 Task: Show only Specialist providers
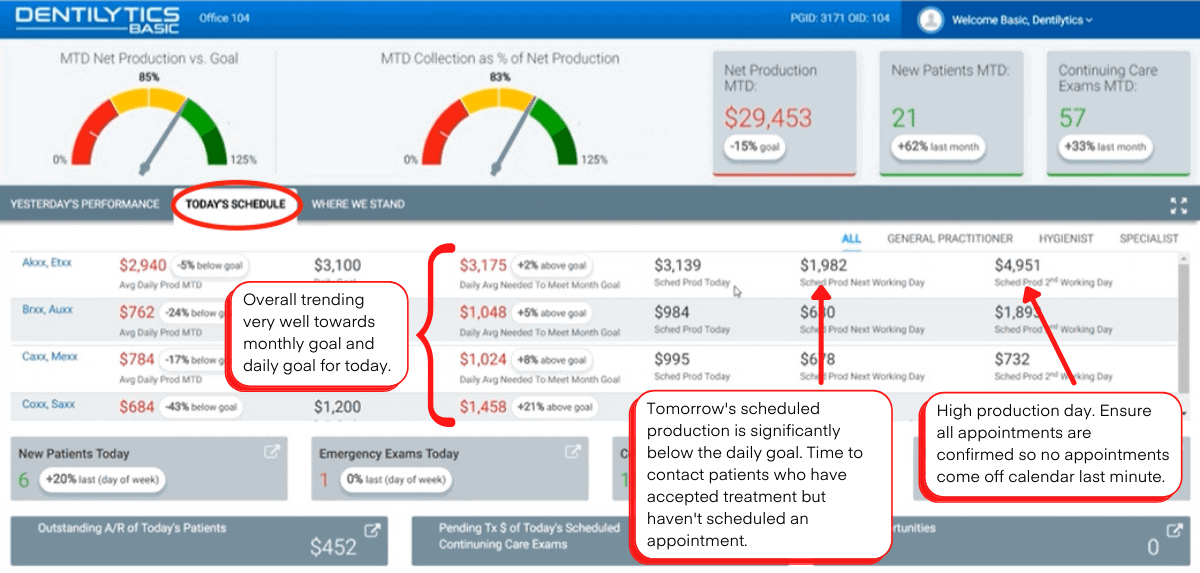(1148, 239)
